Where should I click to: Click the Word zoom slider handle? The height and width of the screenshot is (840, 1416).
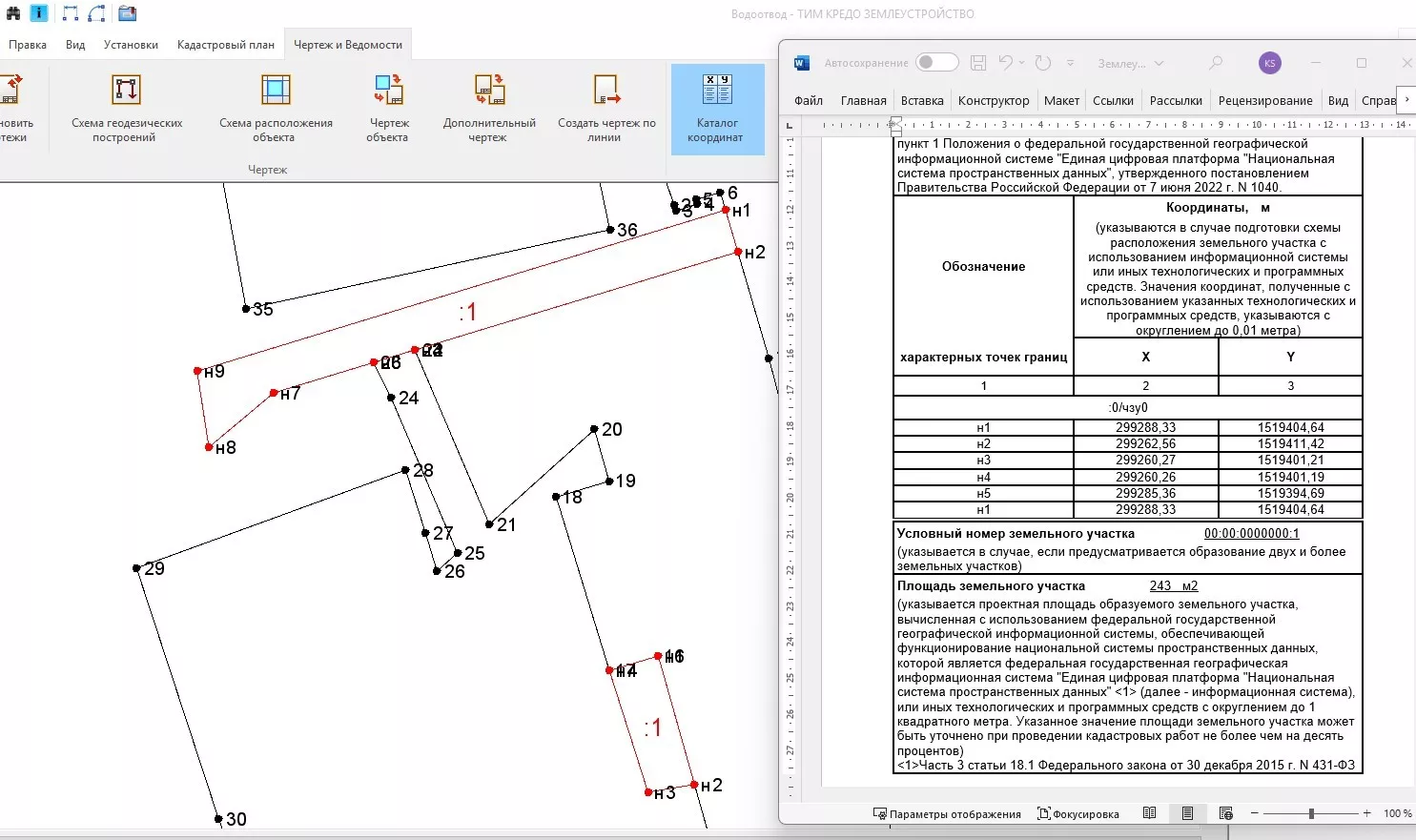(1311, 813)
